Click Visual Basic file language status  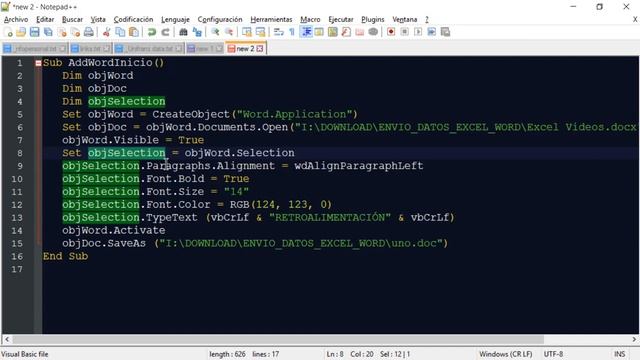click(24, 354)
